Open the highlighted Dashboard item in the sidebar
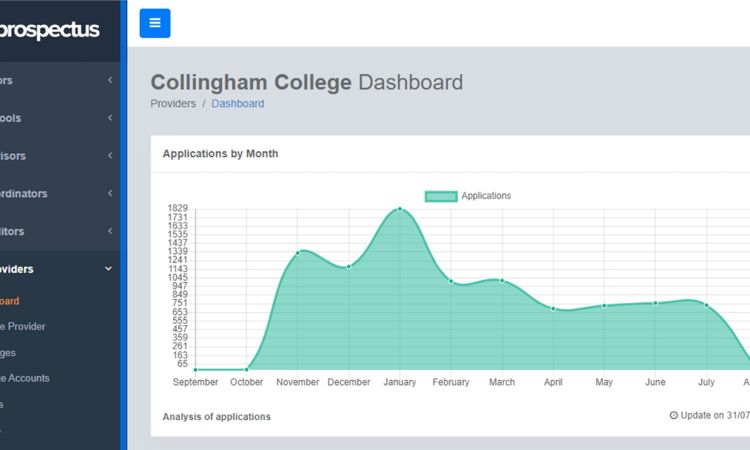750x450 pixels. (10, 301)
